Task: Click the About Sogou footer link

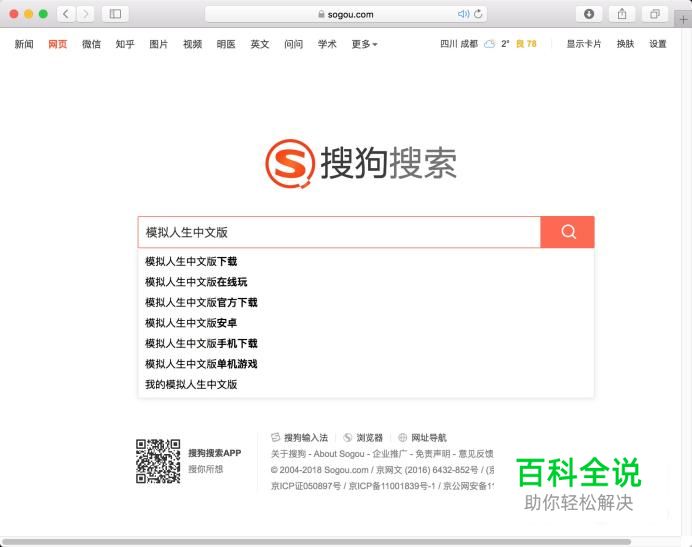Action: pyautogui.click(x=339, y=454)
